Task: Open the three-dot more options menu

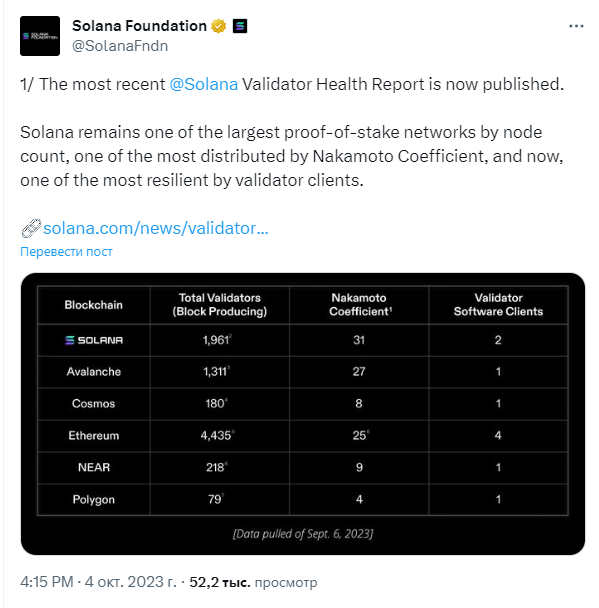Action: (x=576, y=26)
